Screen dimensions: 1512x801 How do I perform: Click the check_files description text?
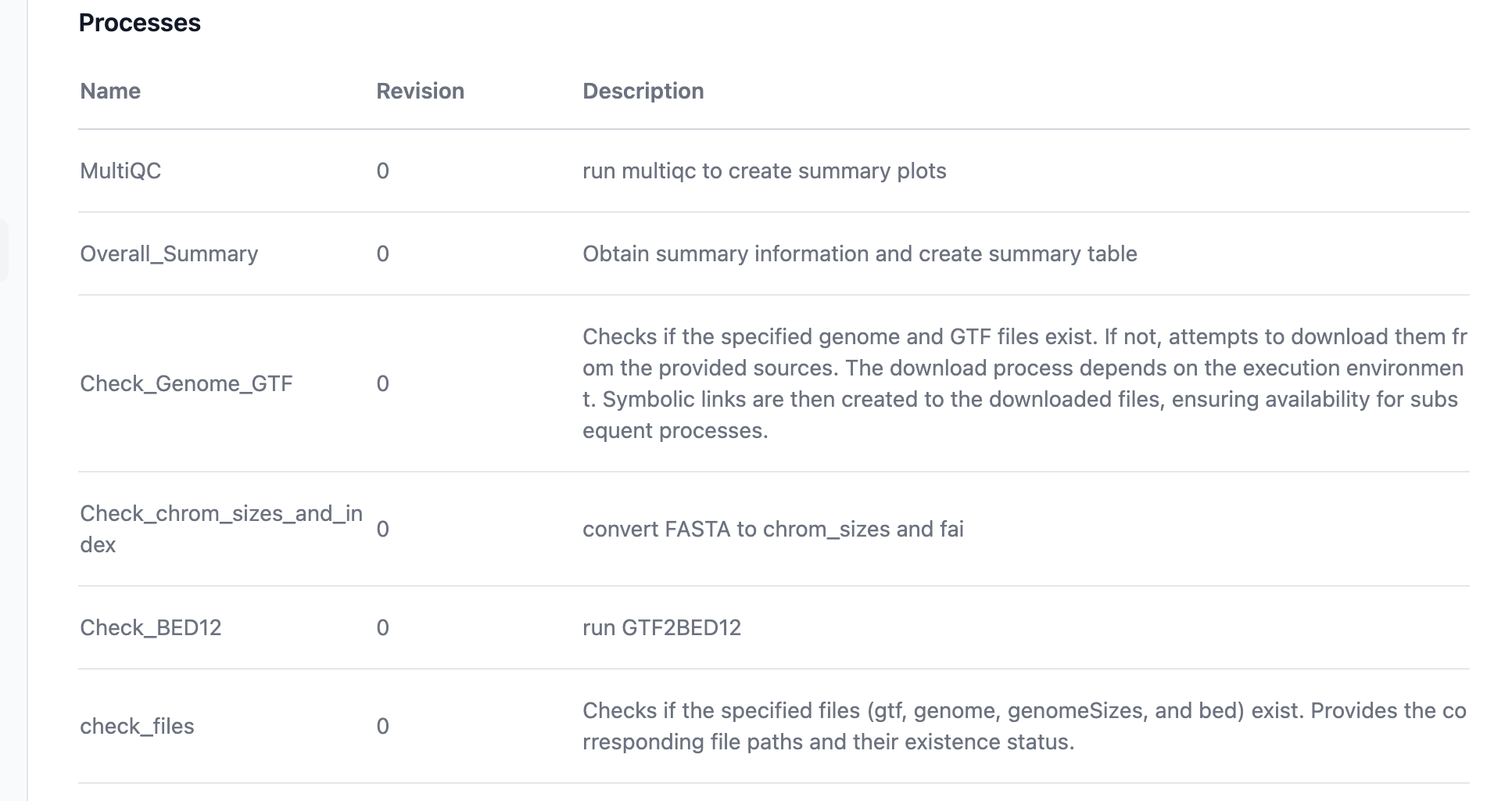(x=1023, y=726)
